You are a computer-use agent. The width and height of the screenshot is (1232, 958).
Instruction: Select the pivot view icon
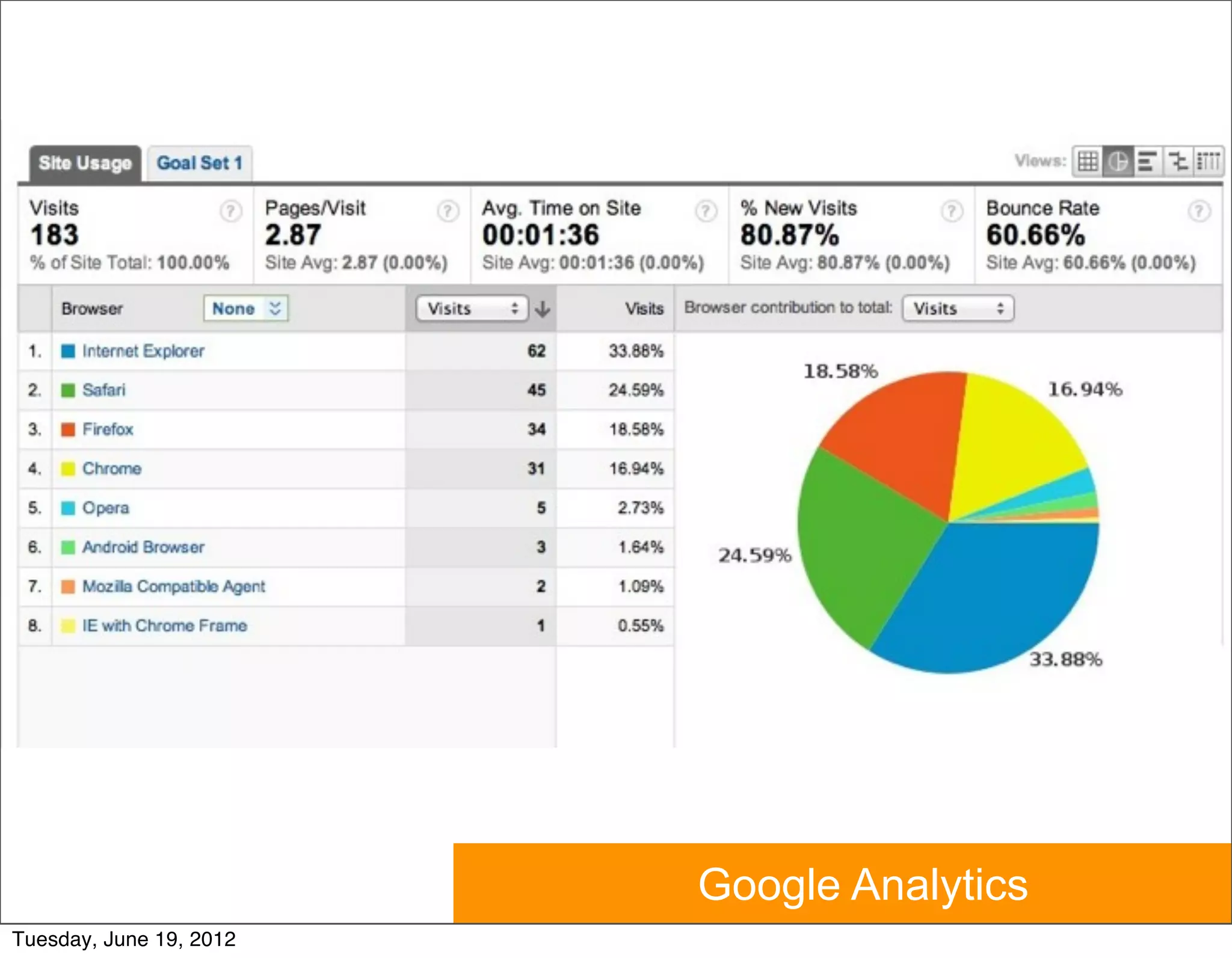point(1208,161)
